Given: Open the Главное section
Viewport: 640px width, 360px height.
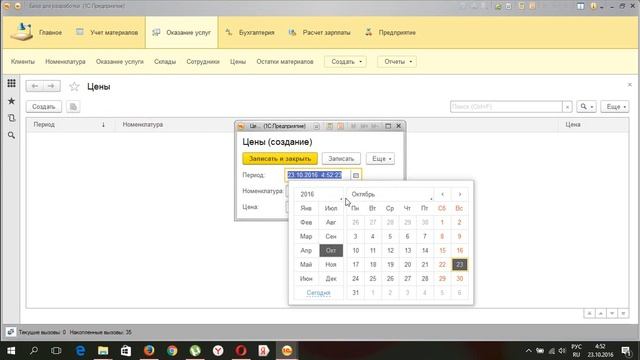Looking at the screenshot, I should (x=36, y=32).
